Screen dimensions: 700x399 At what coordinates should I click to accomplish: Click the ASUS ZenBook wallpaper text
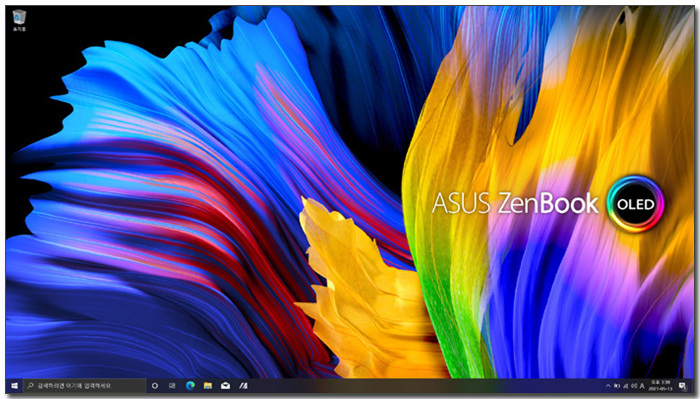[515, 203]
